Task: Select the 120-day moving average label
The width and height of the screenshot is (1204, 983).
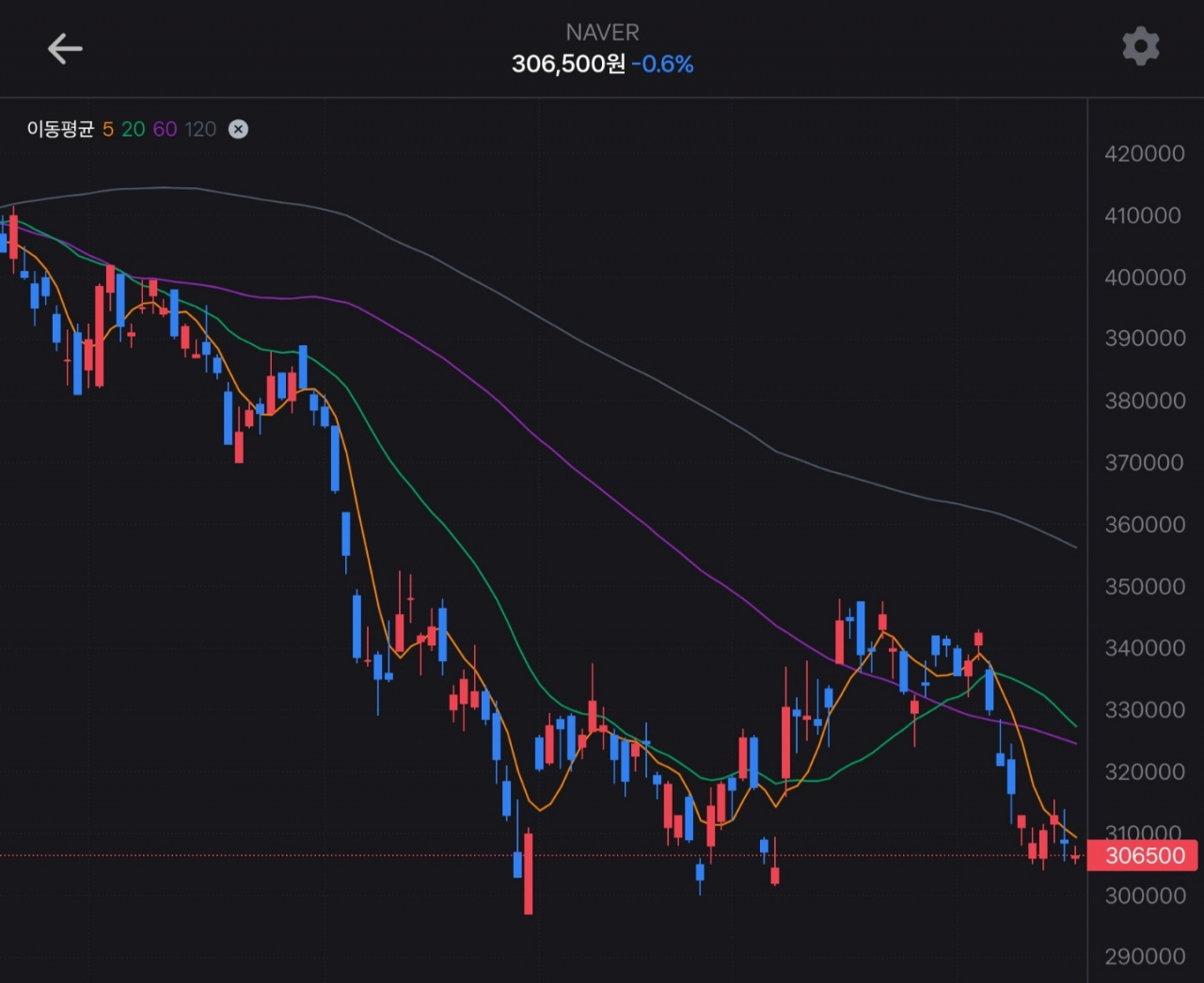Action: click(x=200, y=129)
